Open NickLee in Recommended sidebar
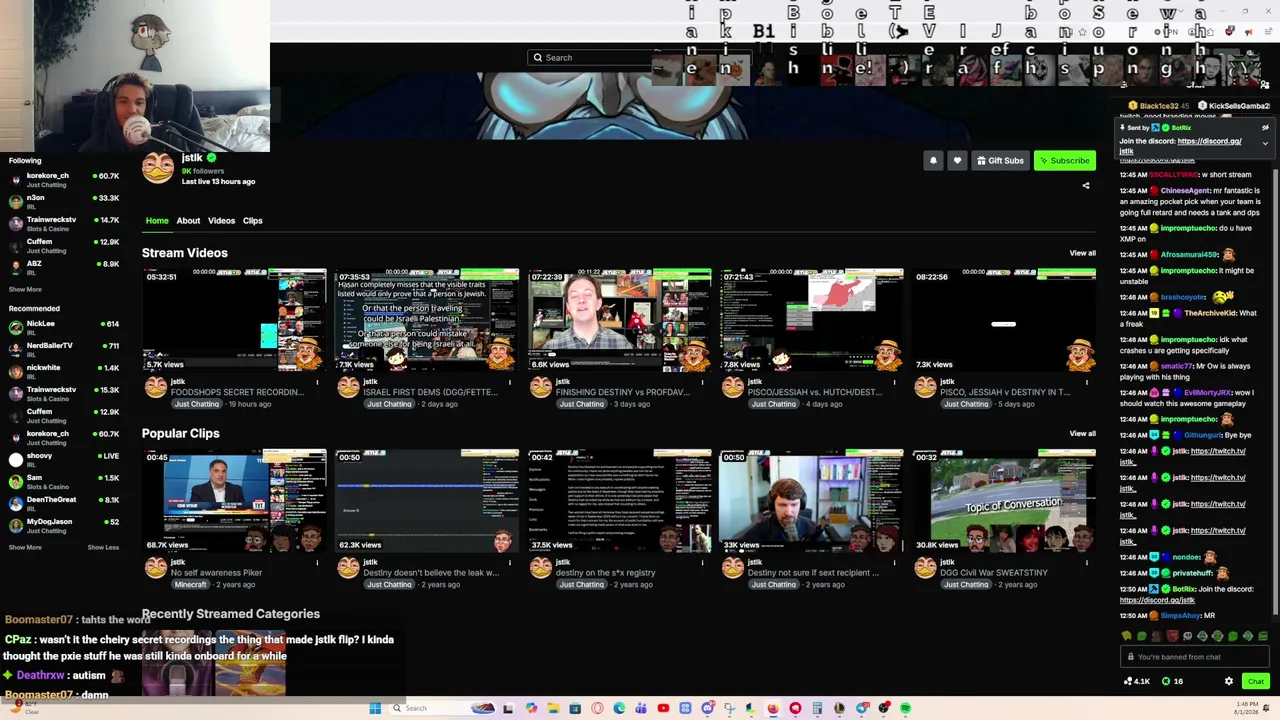This screenshot has height=720, width=1280. [x=63, y=328]
